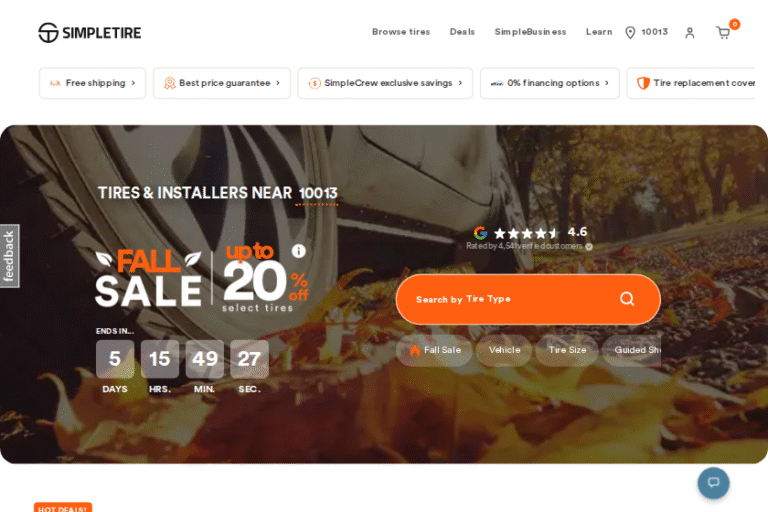The width and height of the screenshot is (768, 512).
Task: Open the Learn menu
Action: (599, 32)
